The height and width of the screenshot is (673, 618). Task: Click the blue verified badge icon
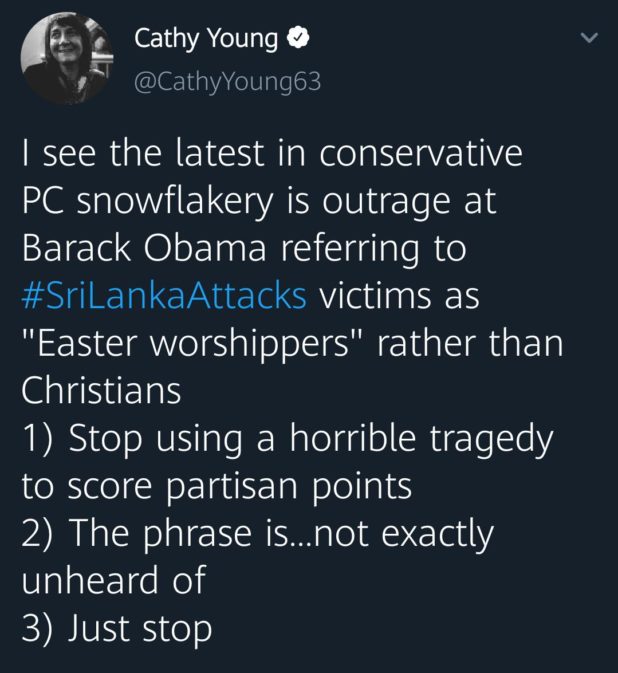tap(297, 40)
